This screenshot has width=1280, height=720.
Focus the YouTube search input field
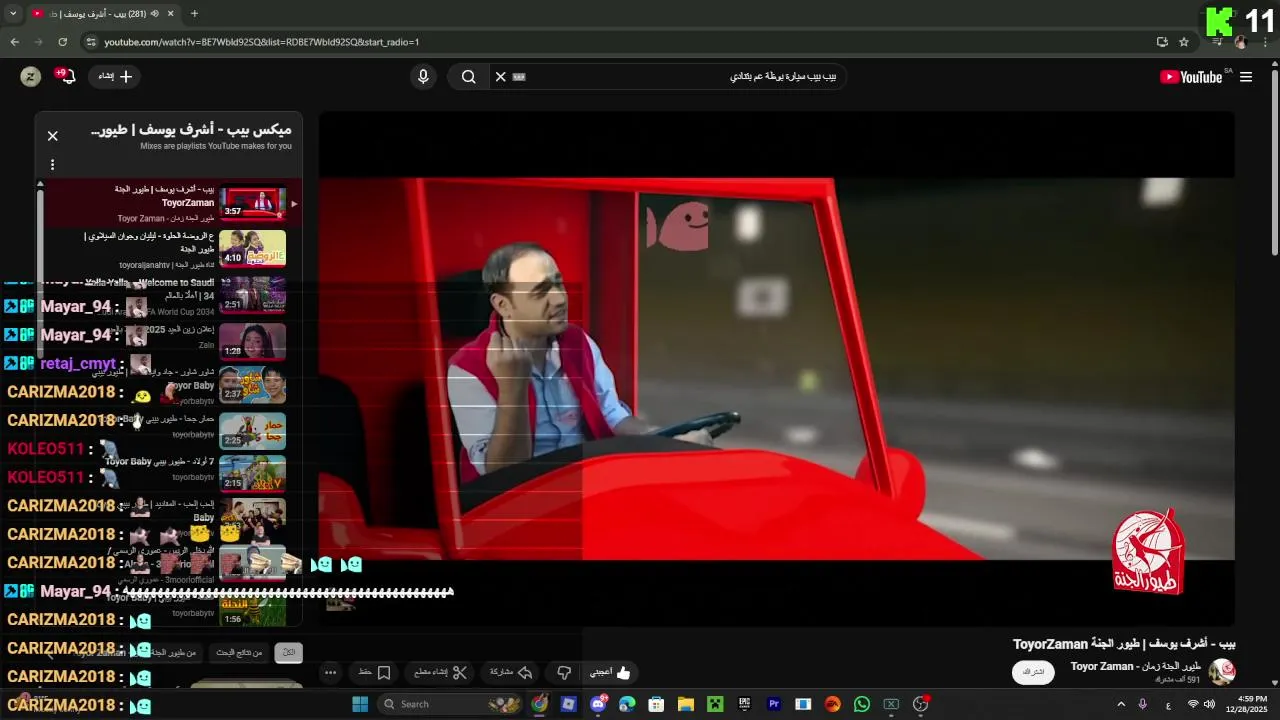pyautogui.click(x=683, y=77)
